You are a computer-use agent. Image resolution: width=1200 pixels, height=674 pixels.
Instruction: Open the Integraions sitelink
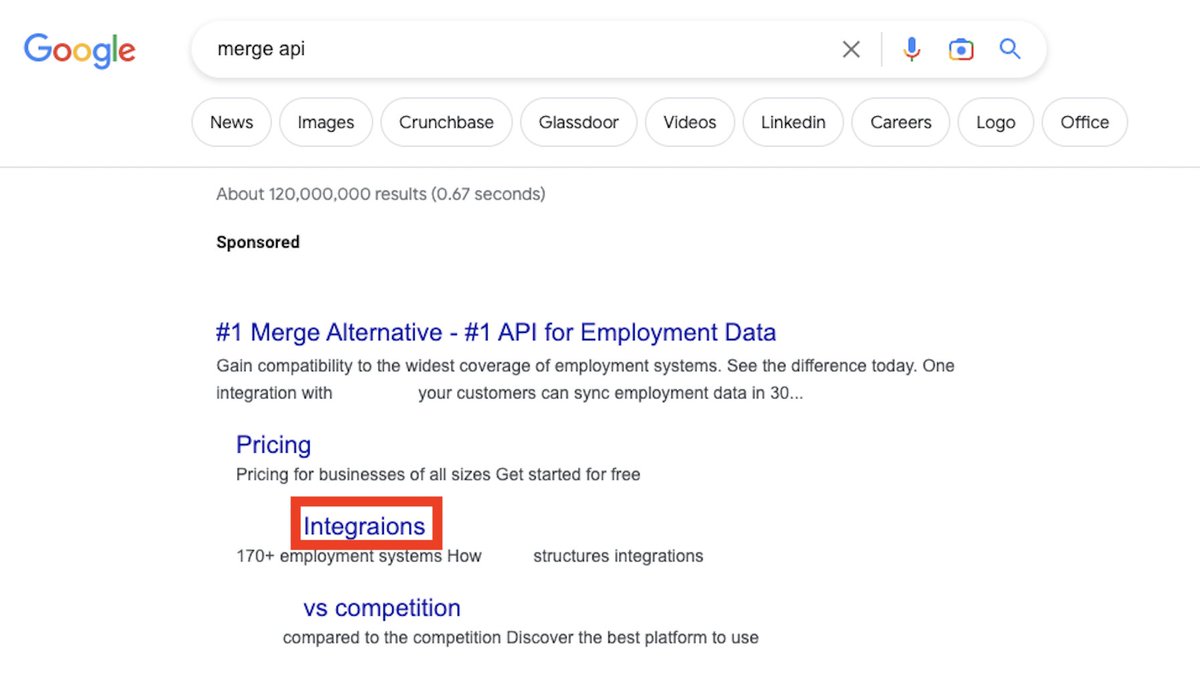pos(364,526)
